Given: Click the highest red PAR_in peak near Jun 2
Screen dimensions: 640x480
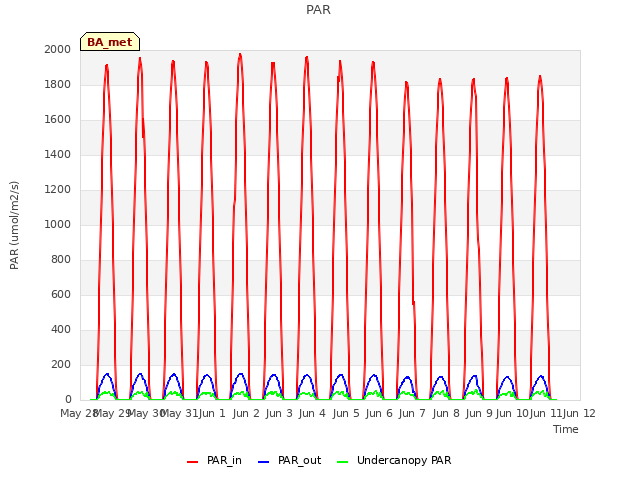Looking at the screenshot, I should point(240,54).
